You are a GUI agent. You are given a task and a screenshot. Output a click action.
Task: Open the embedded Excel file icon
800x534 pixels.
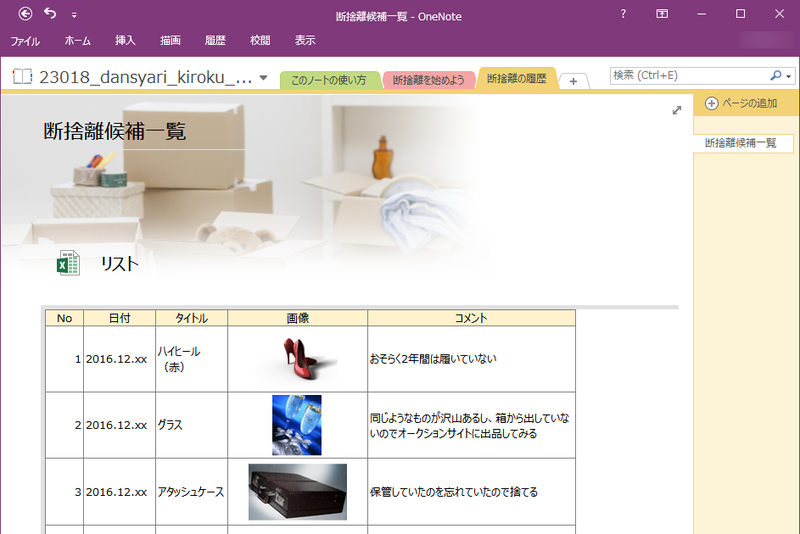[x=68, y=263]
